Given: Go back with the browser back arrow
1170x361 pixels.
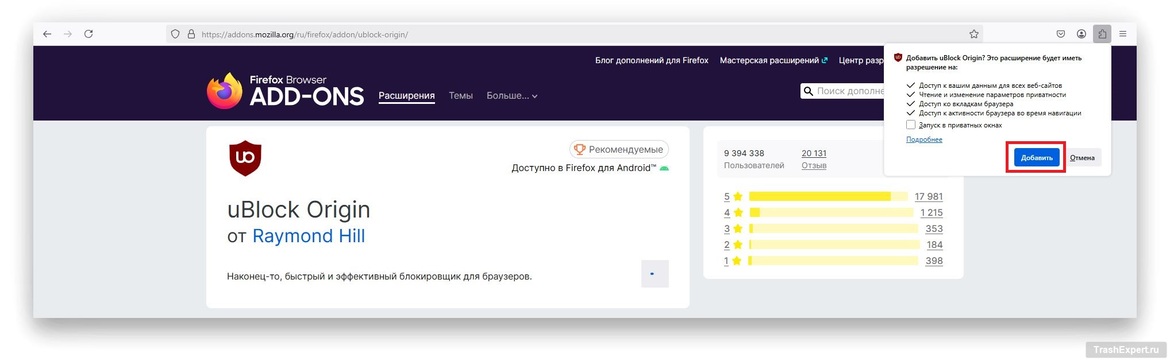Looking at the screenshot, I should (47, 34).
